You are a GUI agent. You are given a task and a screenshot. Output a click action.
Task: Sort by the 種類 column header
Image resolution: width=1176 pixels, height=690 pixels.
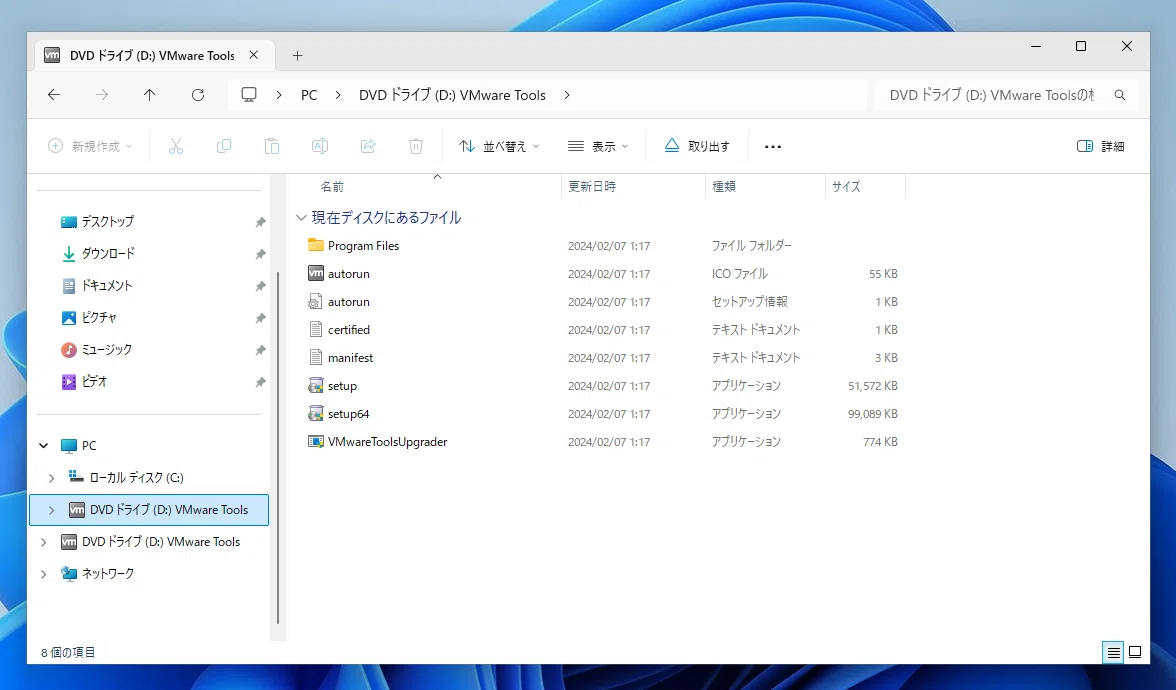[x=724, y=187]
